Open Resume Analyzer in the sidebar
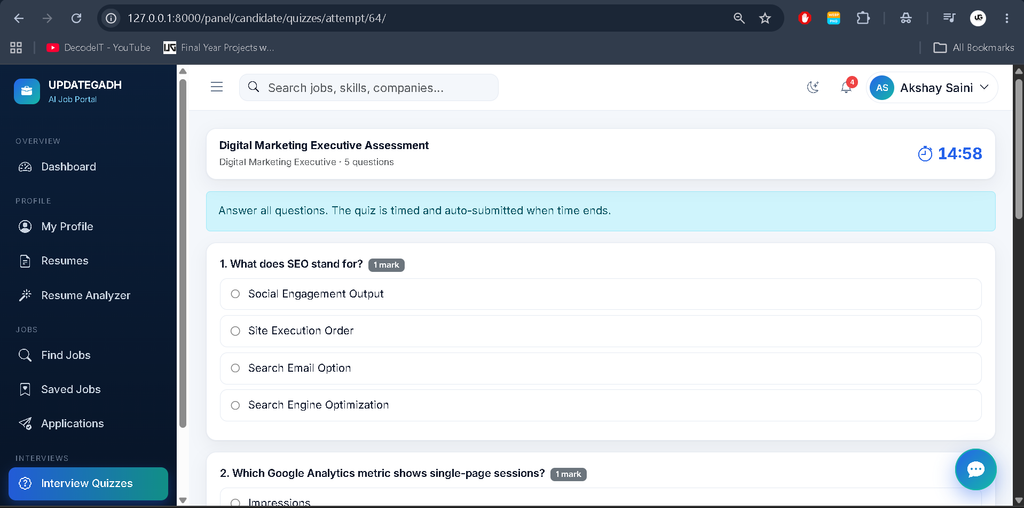Screen dimensions: 1024x508 [x=88, y=295]
